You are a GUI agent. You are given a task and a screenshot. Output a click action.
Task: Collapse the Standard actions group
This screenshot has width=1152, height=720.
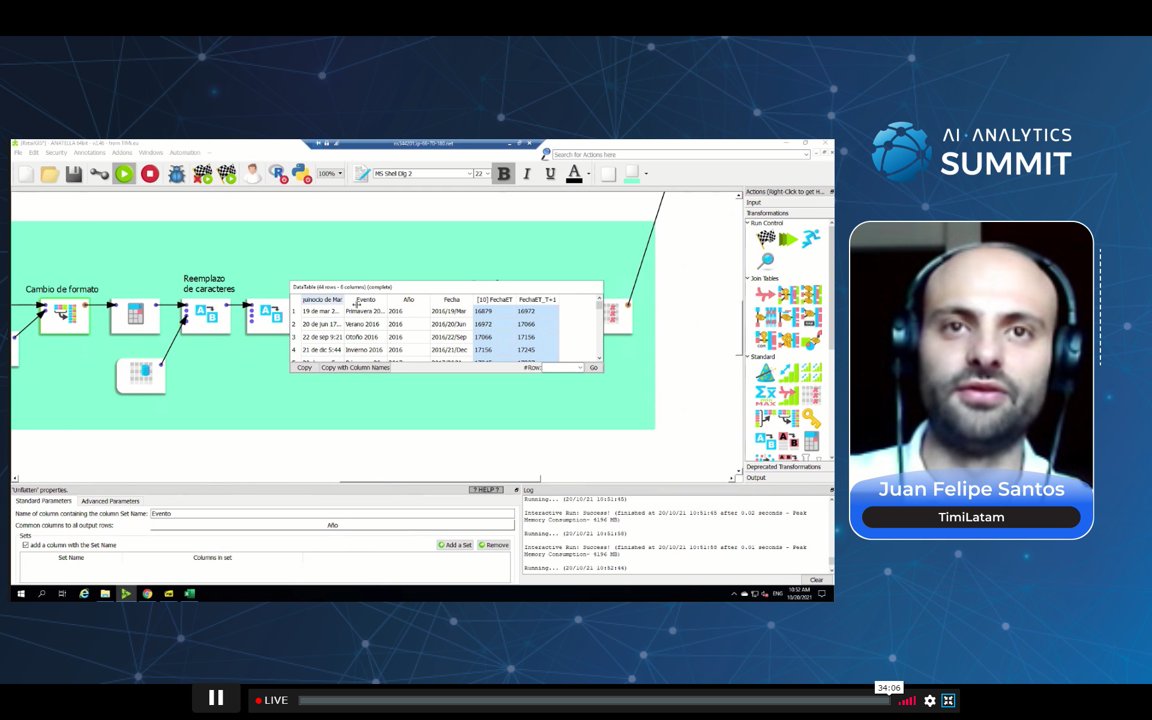[x=748, y=357]
